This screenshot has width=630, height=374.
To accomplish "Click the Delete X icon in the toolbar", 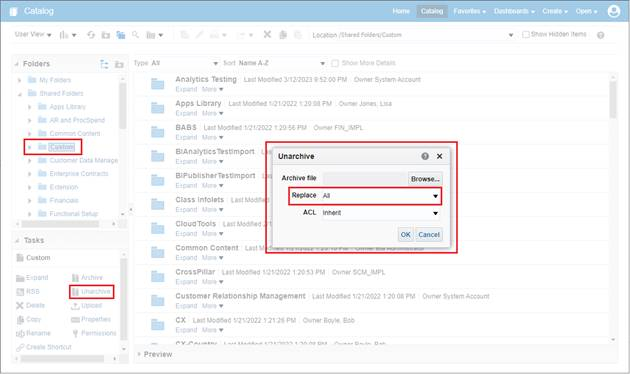I will (267, 35).
